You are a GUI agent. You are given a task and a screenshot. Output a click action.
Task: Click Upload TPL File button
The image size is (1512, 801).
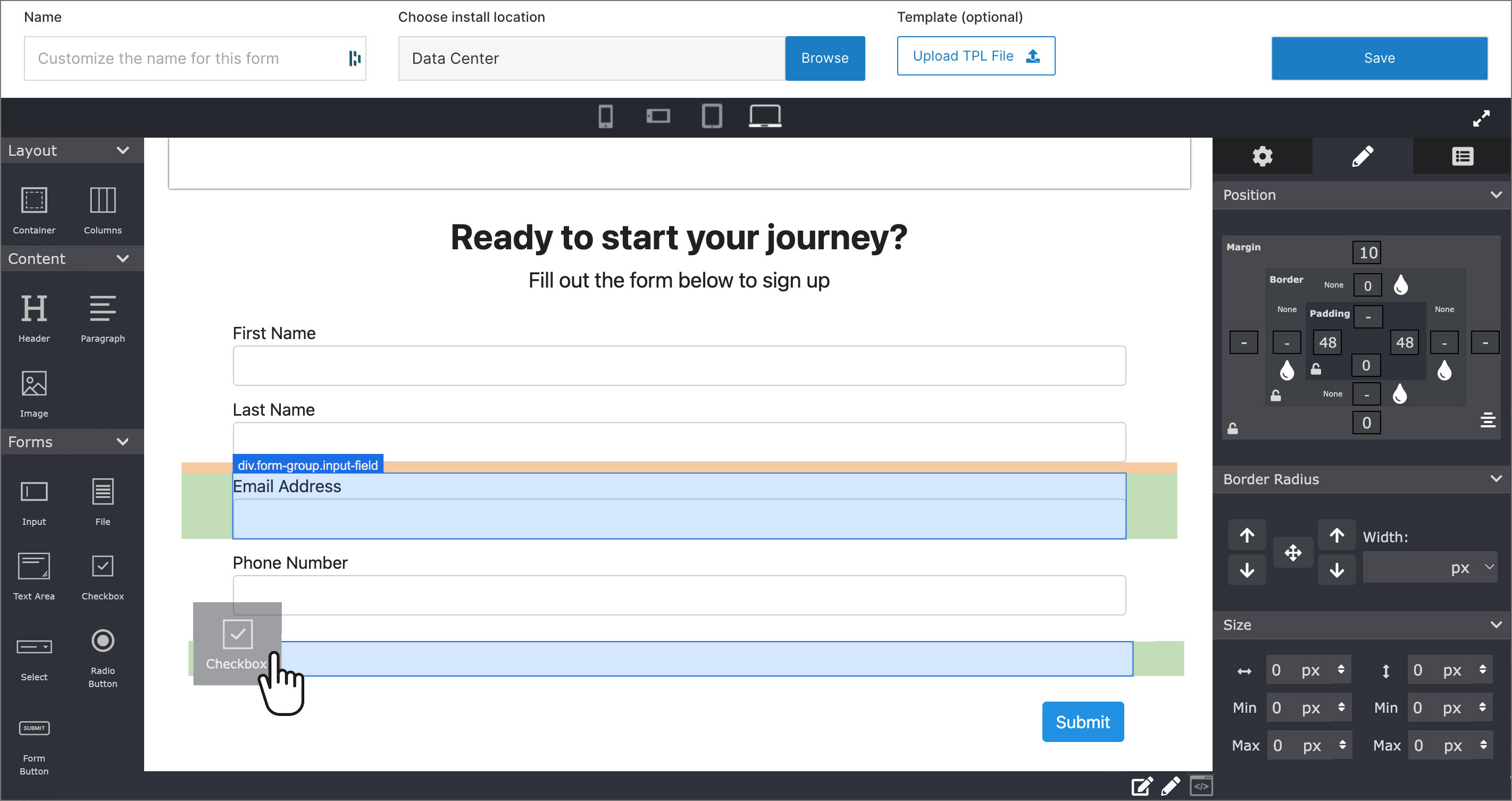(975, 56)
